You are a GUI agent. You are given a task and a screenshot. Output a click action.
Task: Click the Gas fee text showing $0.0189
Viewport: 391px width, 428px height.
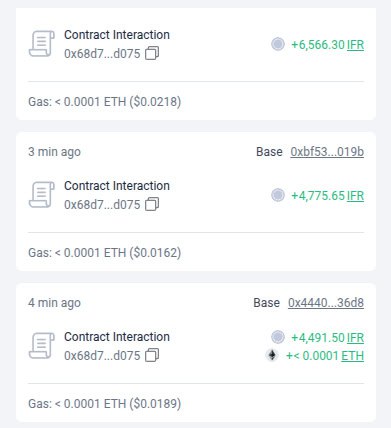[105, 404]
